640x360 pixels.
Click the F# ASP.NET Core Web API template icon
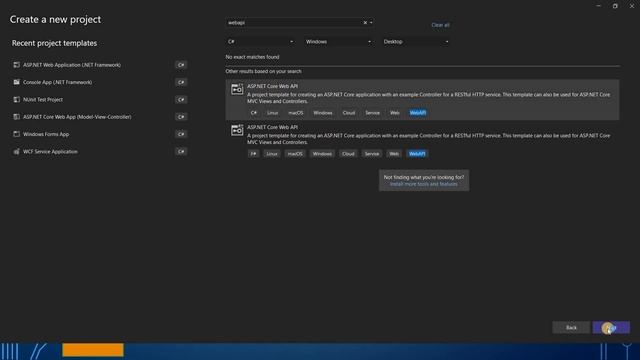click(x=237, y=130)
